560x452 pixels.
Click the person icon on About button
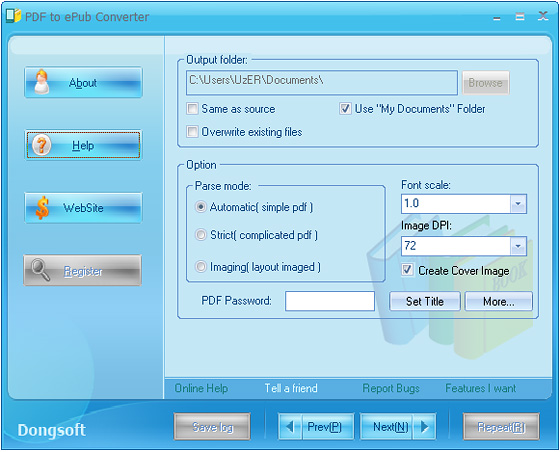click(41, 82)
